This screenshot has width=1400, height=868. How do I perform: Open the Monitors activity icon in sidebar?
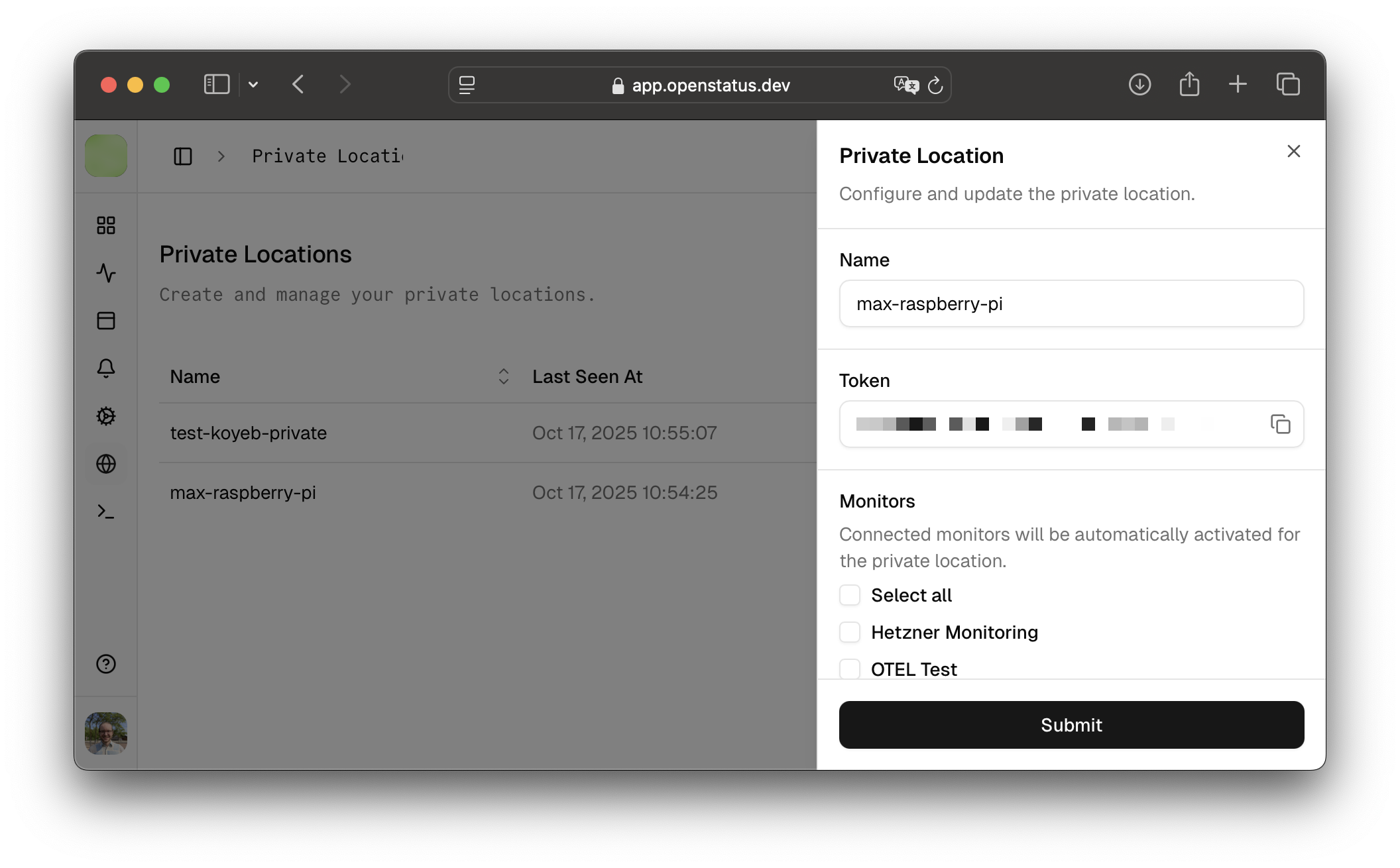click(x=106, y=273)
